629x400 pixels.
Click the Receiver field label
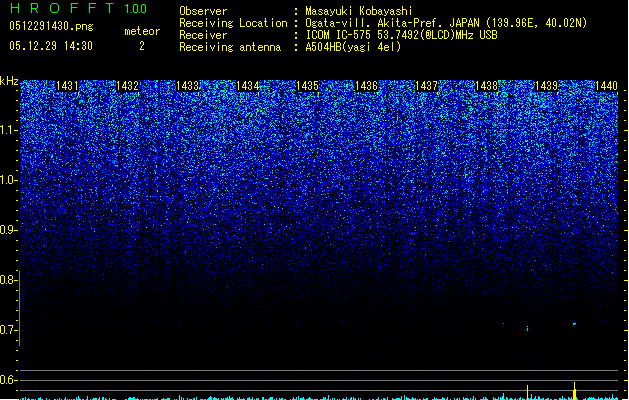click(x=203, y=35)
